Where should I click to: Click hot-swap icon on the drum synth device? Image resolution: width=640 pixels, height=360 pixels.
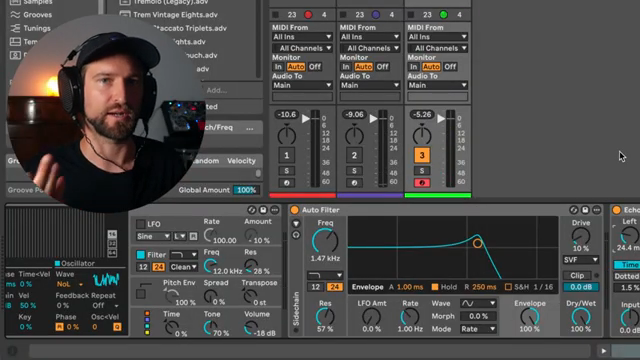coord(252,210)
